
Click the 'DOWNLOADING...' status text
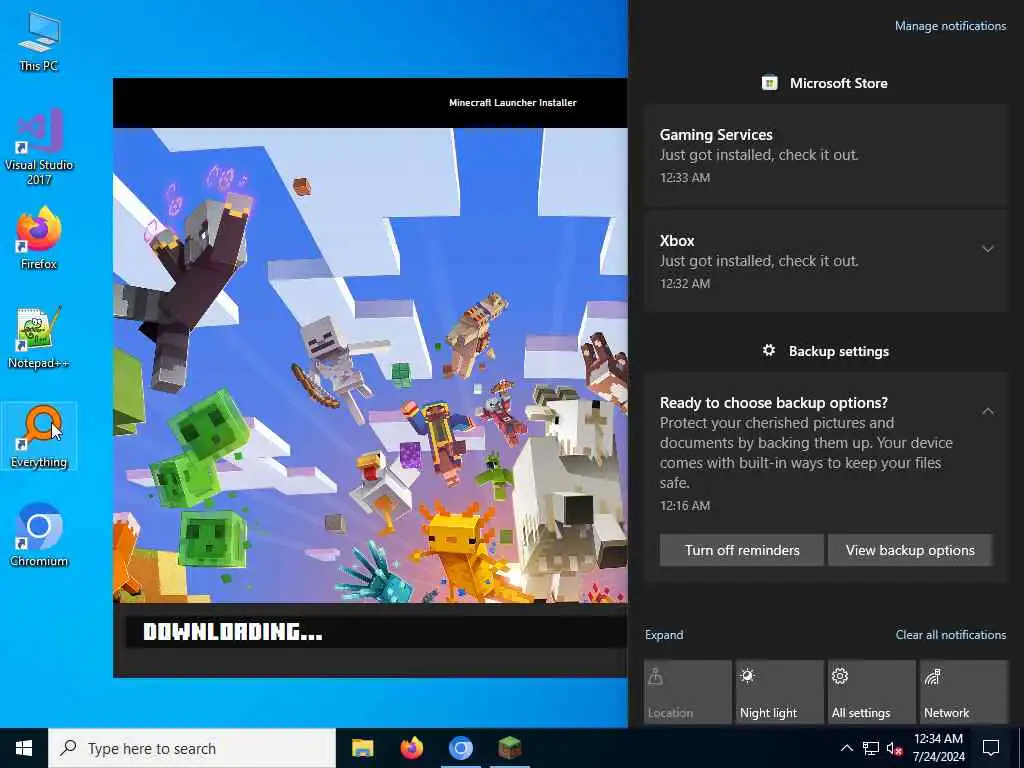[232, 632]
